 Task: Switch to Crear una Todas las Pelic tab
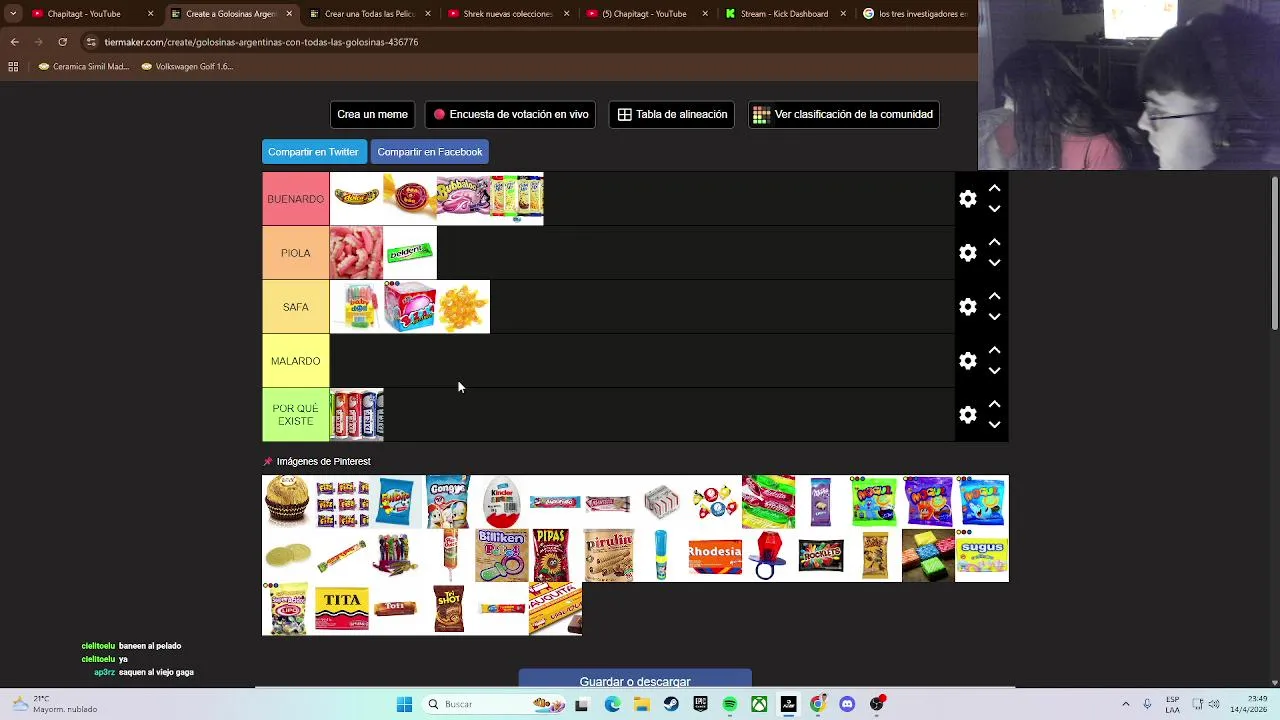(x=369, y=14)
